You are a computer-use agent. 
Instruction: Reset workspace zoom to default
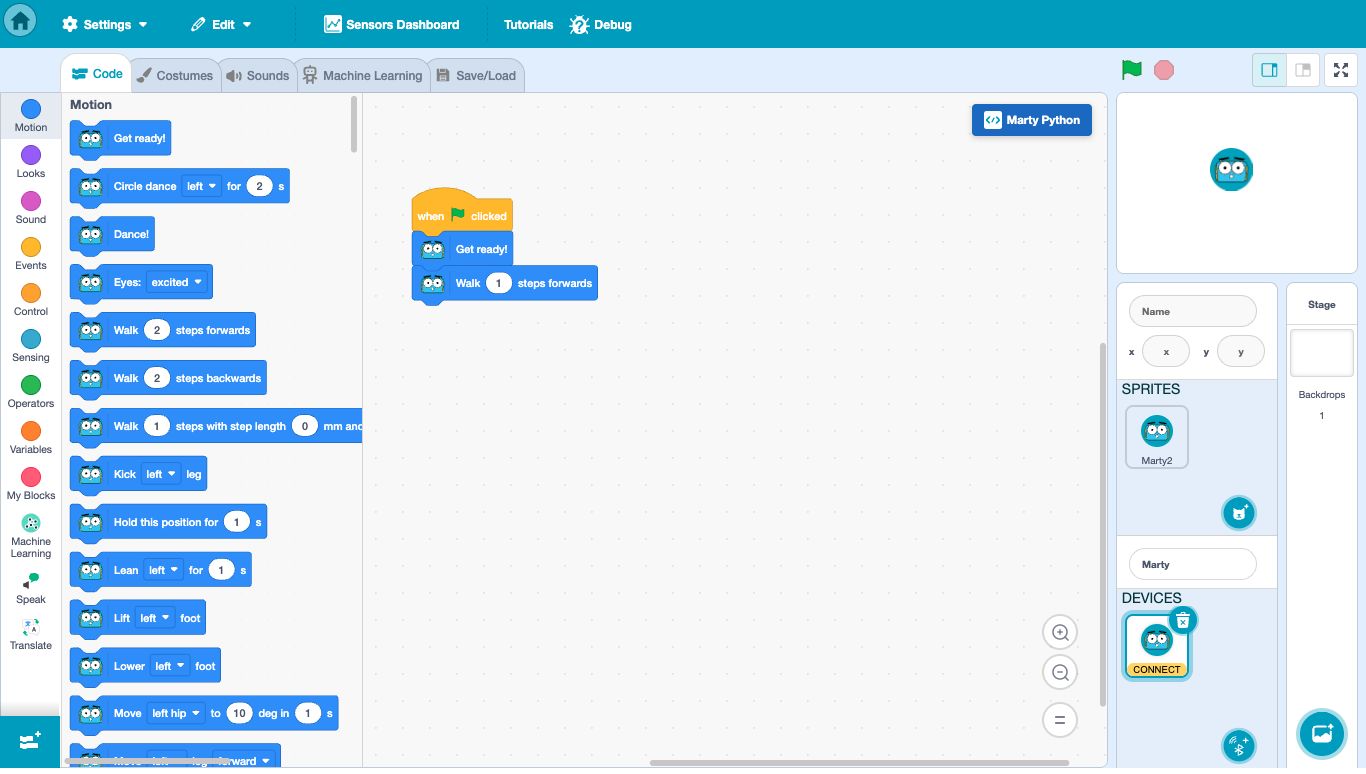[1060, 719]
